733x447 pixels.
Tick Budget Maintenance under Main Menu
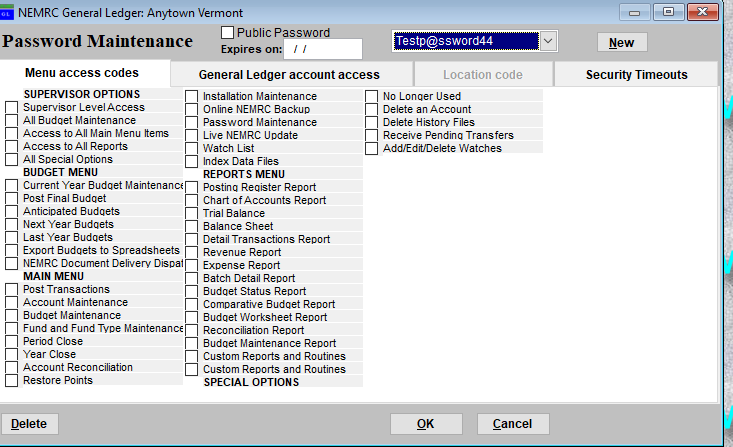(12, 315)
